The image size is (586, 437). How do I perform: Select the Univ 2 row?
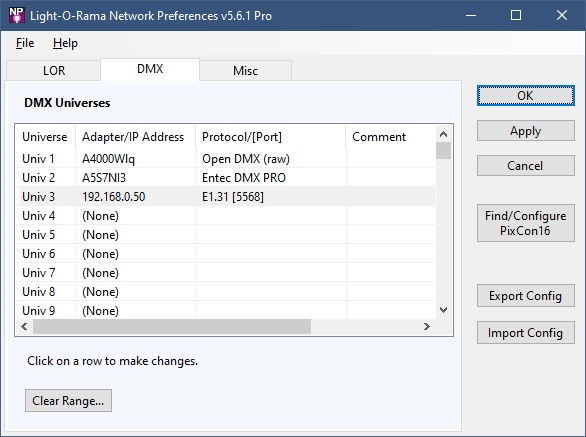click(x=226, y=178)
